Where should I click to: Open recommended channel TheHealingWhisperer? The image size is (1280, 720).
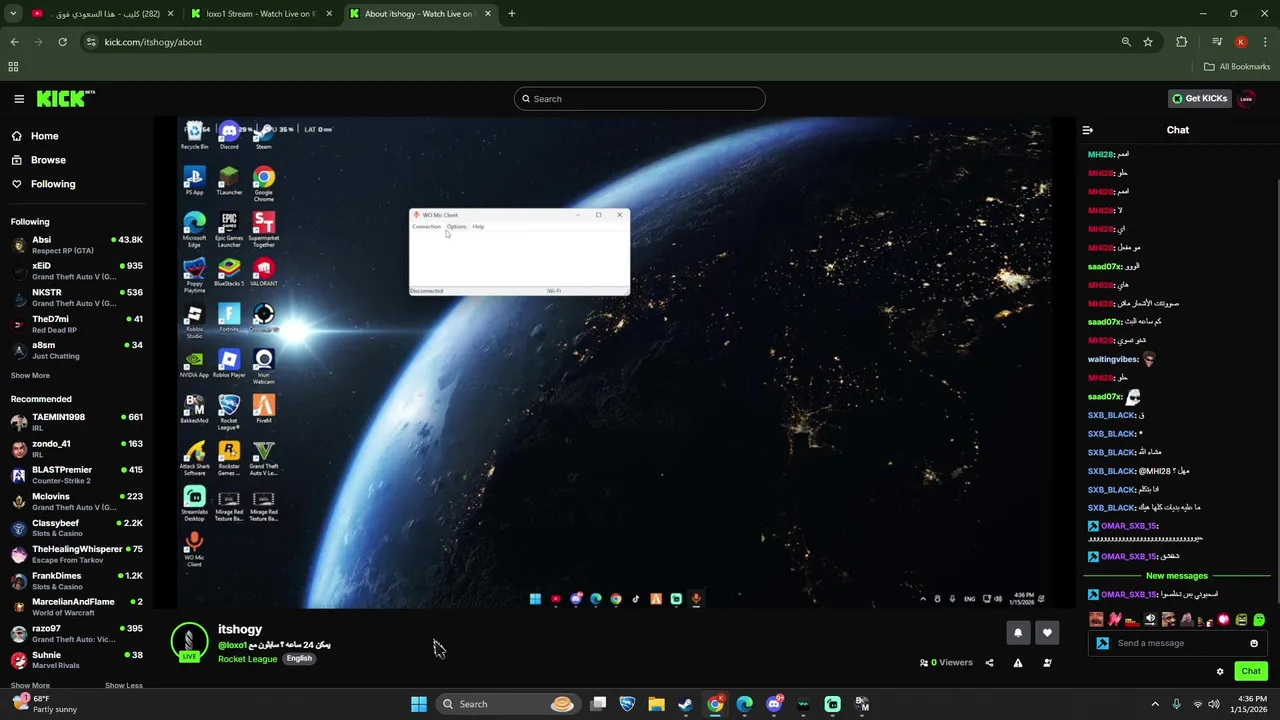pyautogui.click(x=77, y=554)
